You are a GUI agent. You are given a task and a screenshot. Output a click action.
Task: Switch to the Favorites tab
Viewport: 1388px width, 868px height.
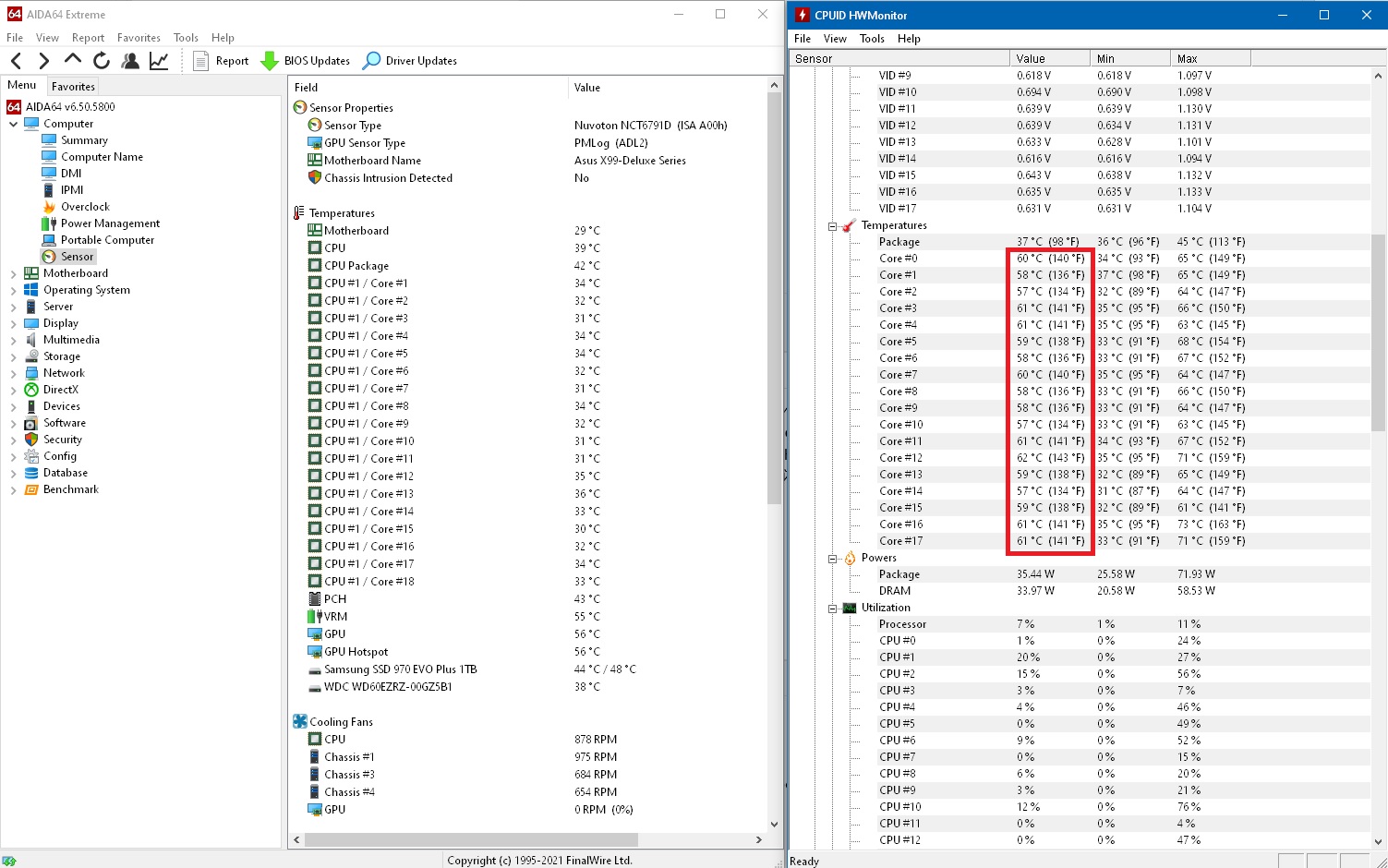pyautogui.click(x=73, y=86)
